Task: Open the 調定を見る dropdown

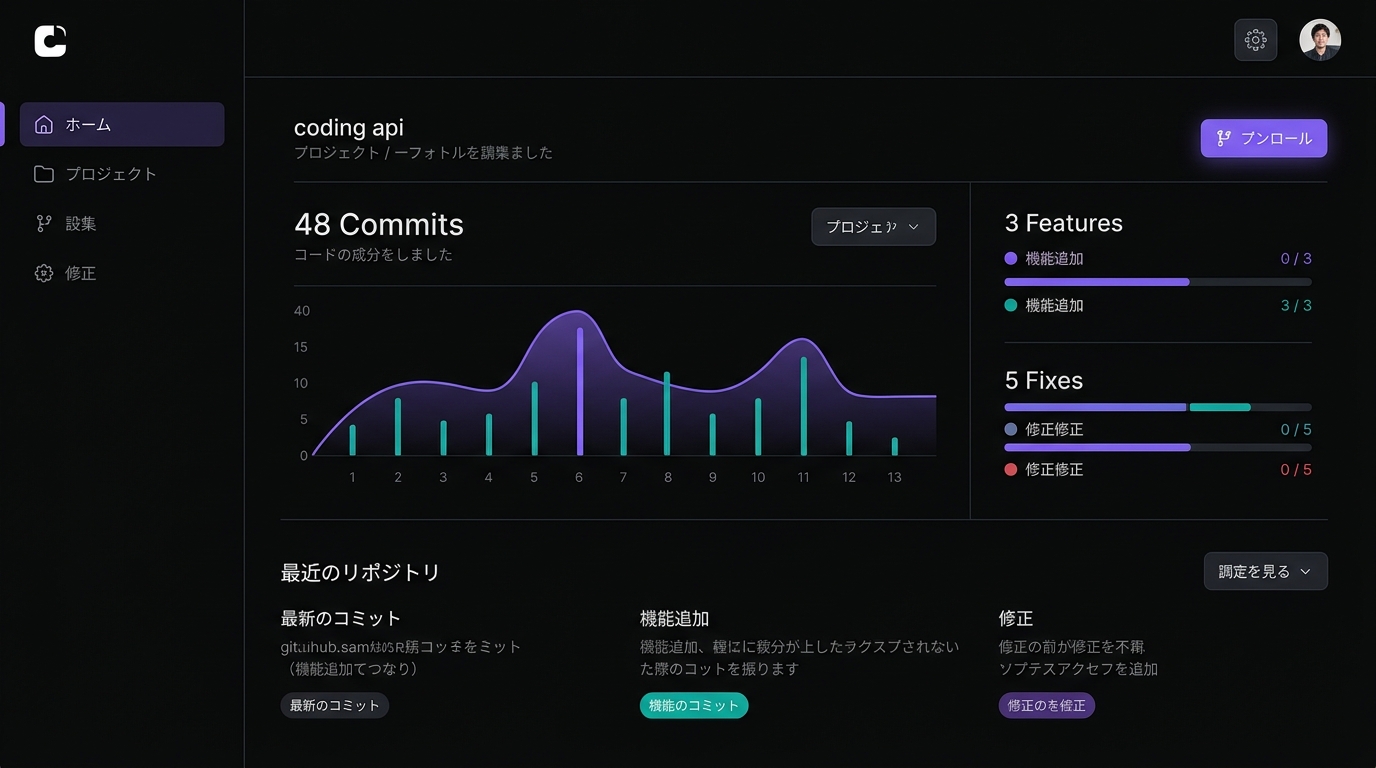Action: tap(1265, 572)
